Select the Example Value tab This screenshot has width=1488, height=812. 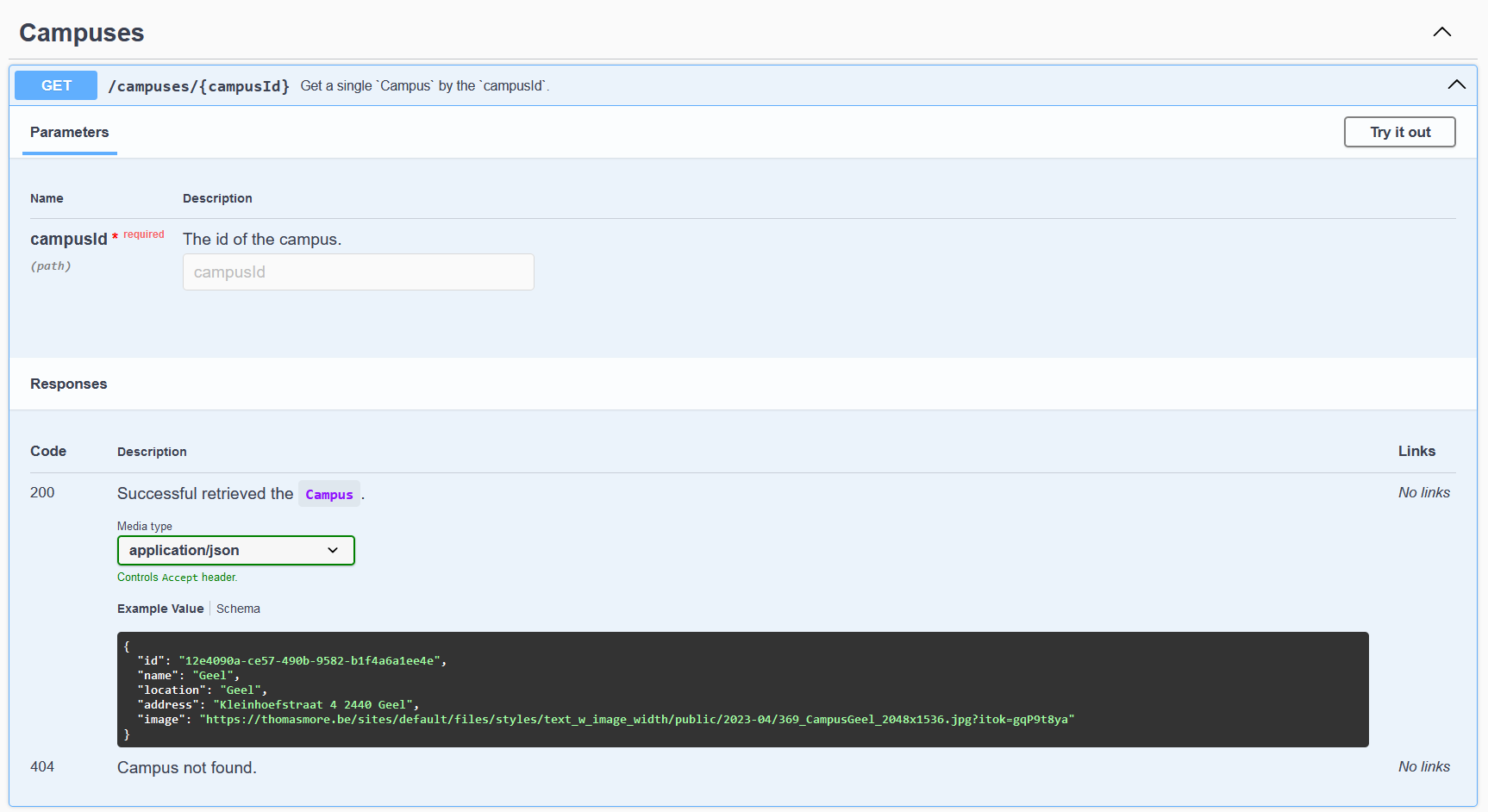tap(160, 609)
